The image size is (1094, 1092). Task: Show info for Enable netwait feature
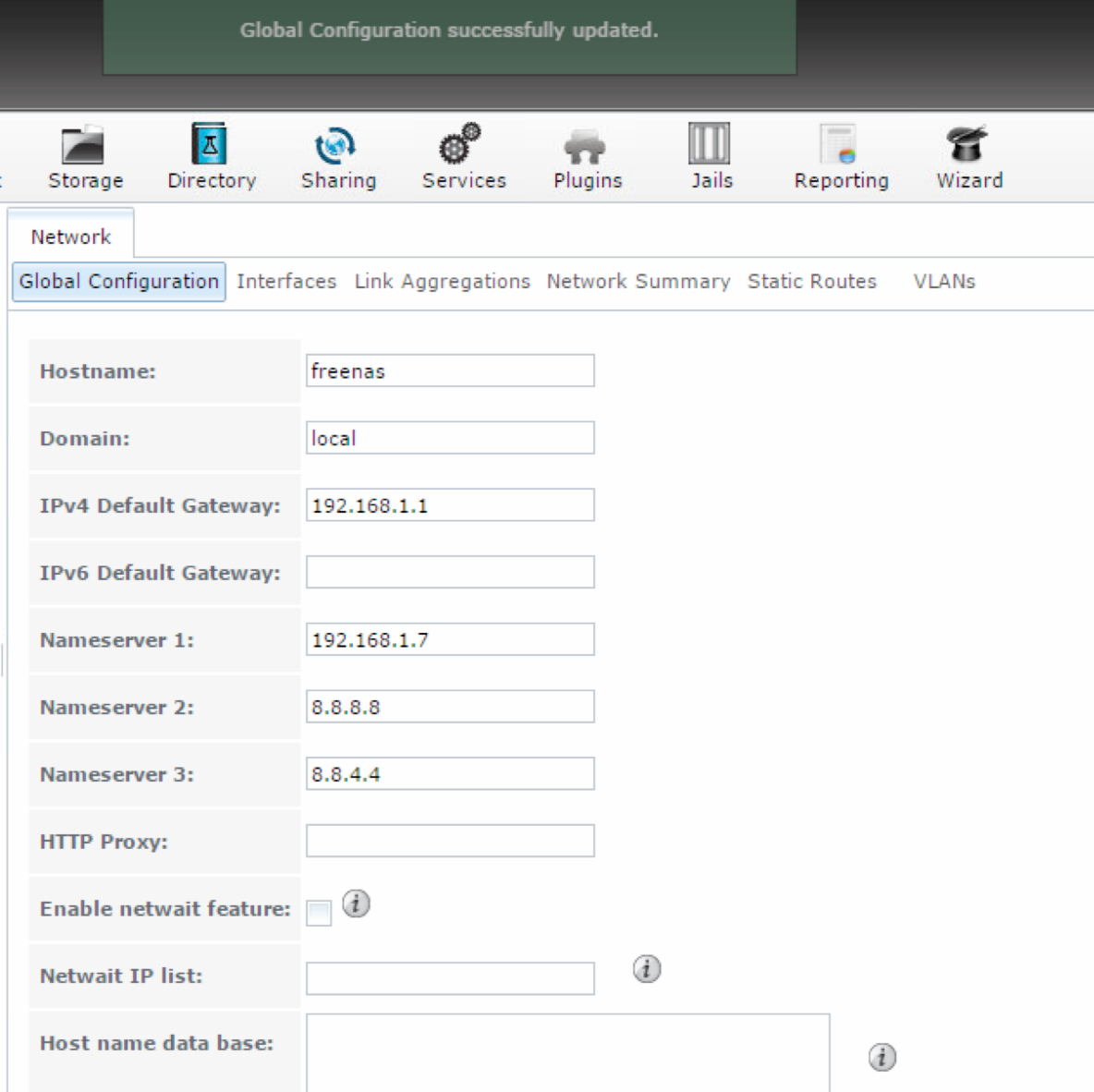pos(356,904)
